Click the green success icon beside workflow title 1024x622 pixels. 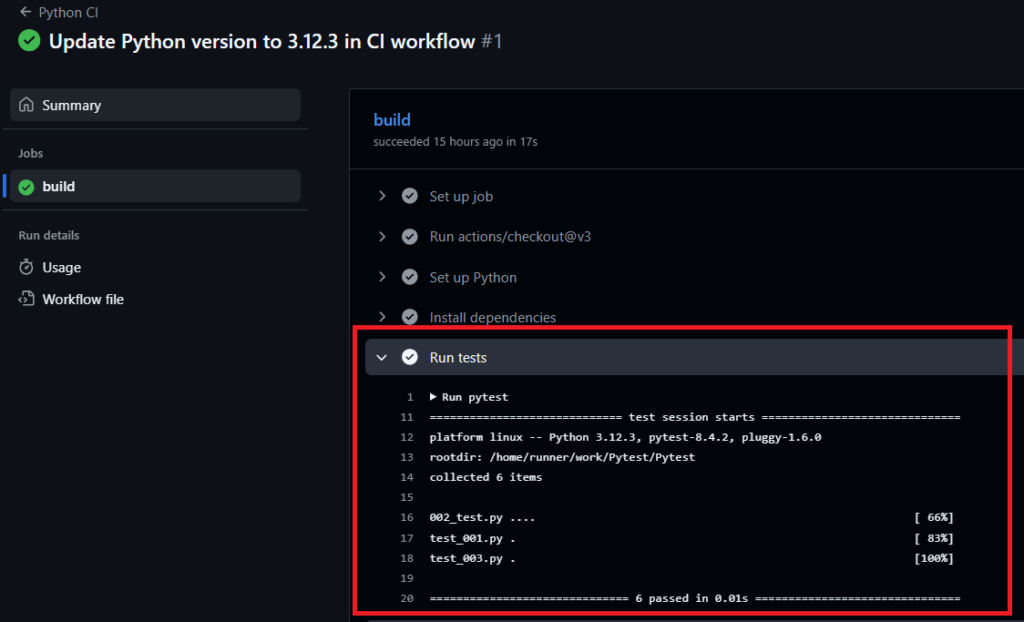click(29, 42)
